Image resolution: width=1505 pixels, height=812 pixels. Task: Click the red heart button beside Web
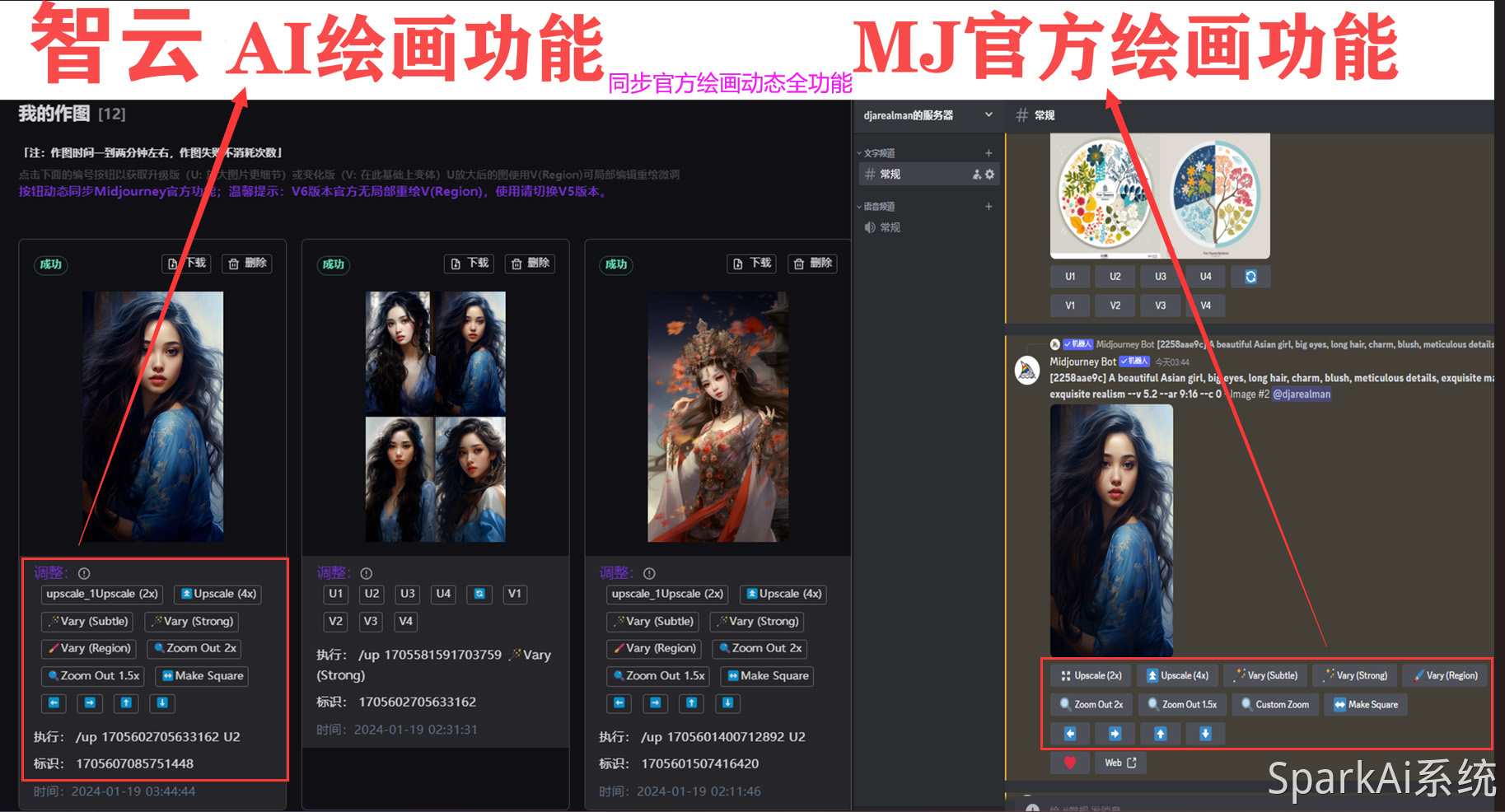pyautogui.click(x=1069, y=763)
